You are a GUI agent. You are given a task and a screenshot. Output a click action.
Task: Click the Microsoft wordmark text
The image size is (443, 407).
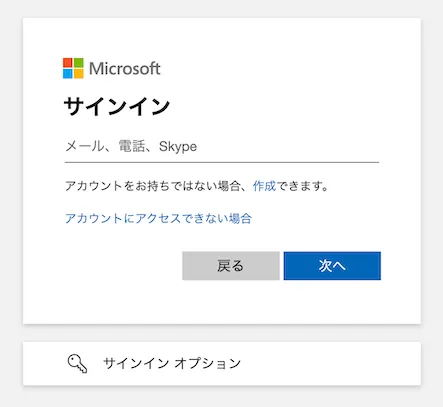125,69
